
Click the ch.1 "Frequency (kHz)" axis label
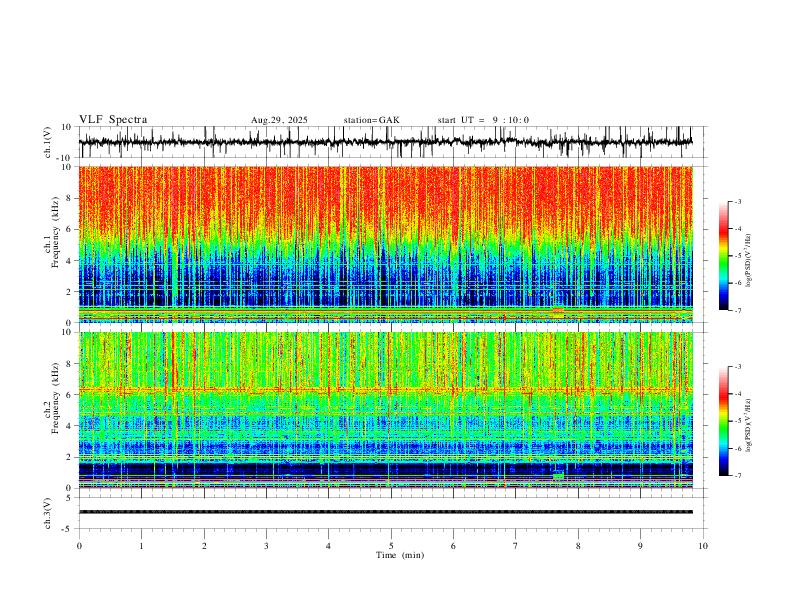(x=55, y=232)
